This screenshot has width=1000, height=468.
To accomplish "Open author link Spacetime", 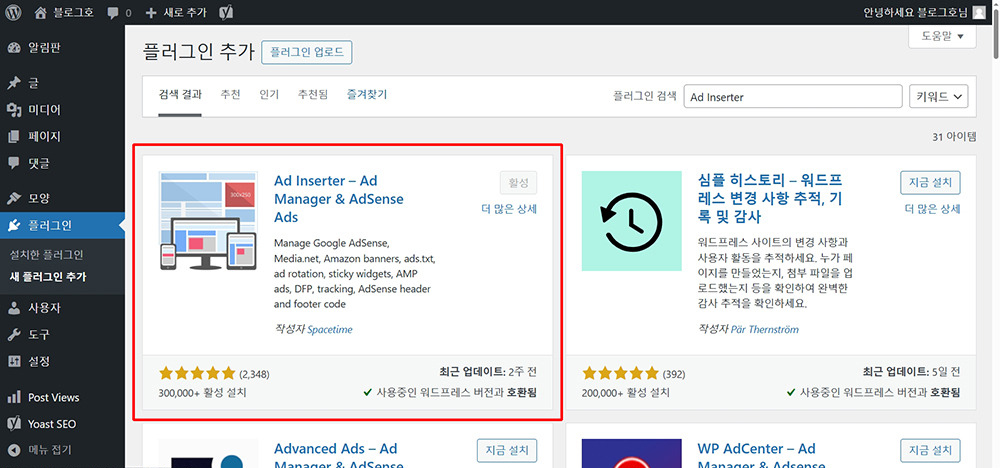I will tap(330, 330).
